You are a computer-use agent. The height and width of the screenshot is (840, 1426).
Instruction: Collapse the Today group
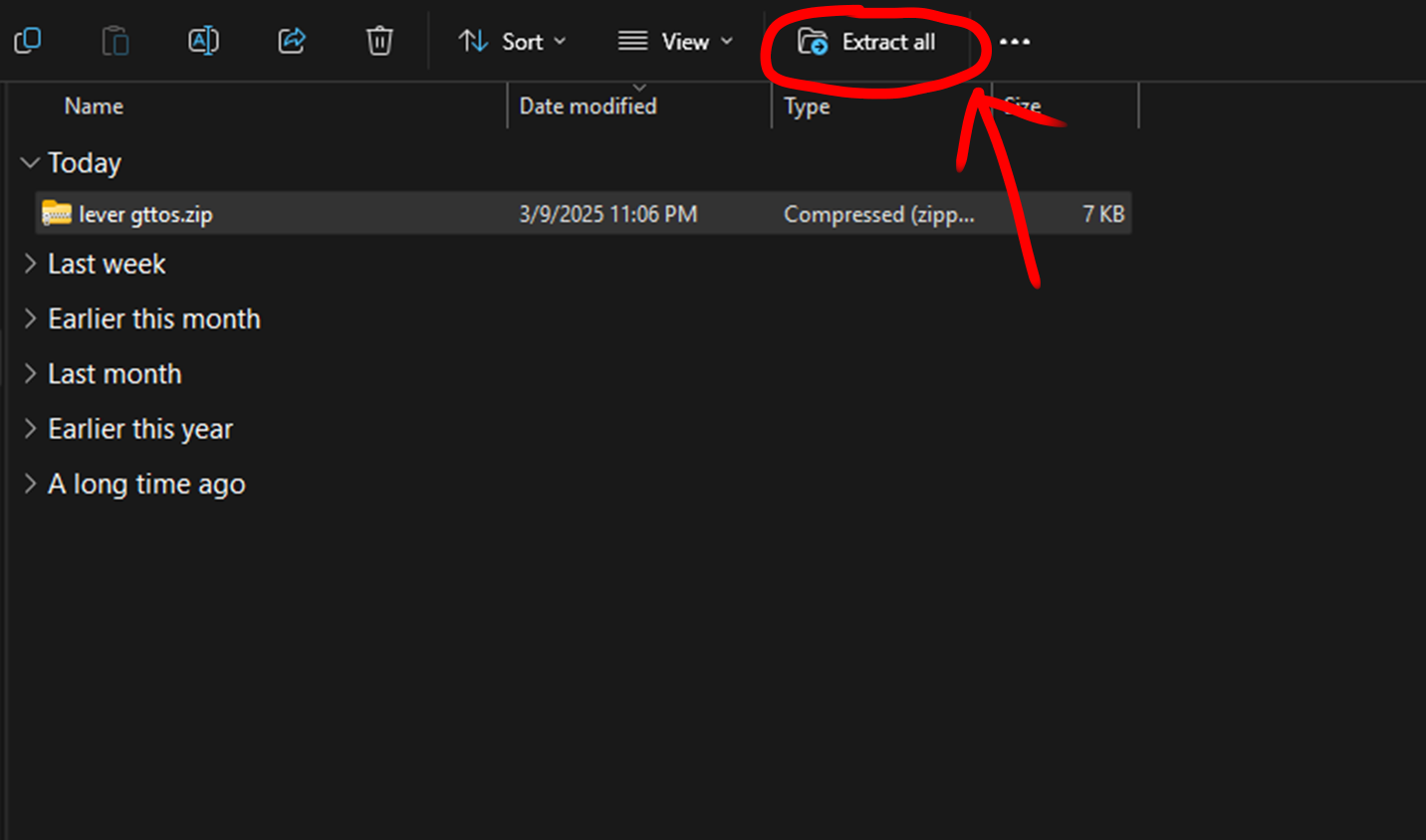click(x=30, y=162)
